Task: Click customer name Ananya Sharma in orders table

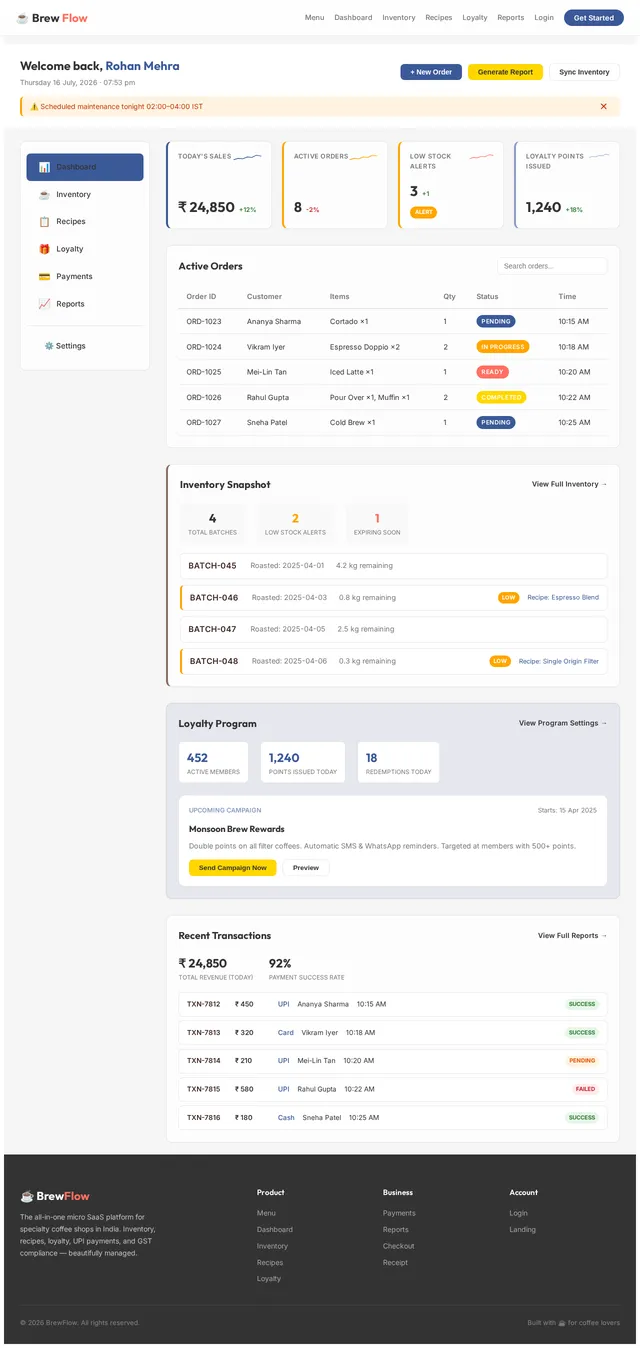Action: pos(274,322)
